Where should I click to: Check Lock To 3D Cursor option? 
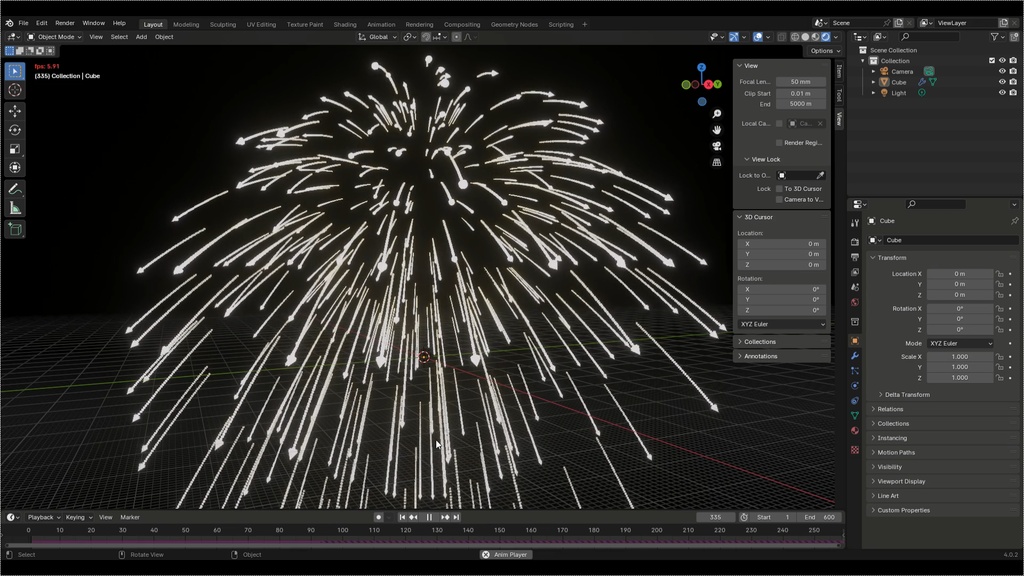779,189
